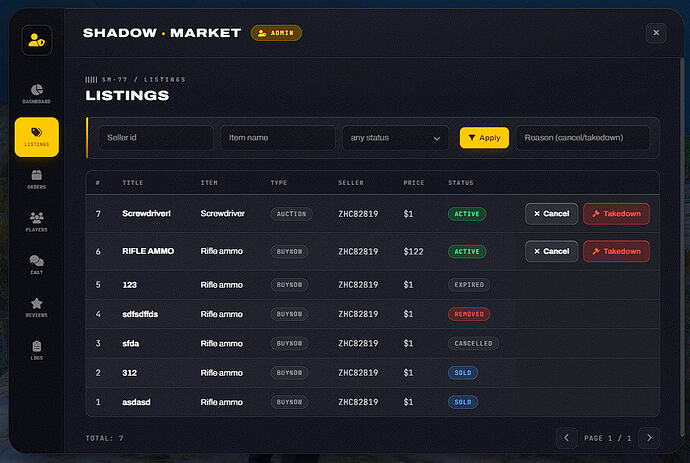Go to the previous page arrow

[x=567, y=438]
